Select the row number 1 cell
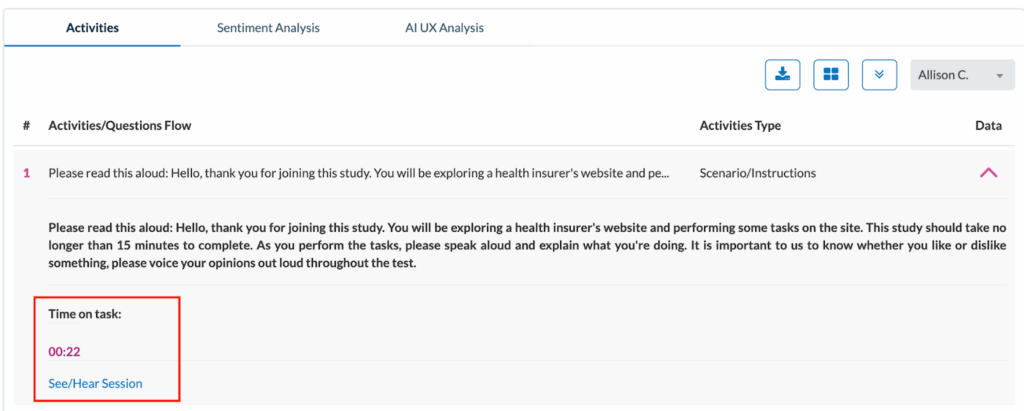1024x411 pixels. [26, 173]
